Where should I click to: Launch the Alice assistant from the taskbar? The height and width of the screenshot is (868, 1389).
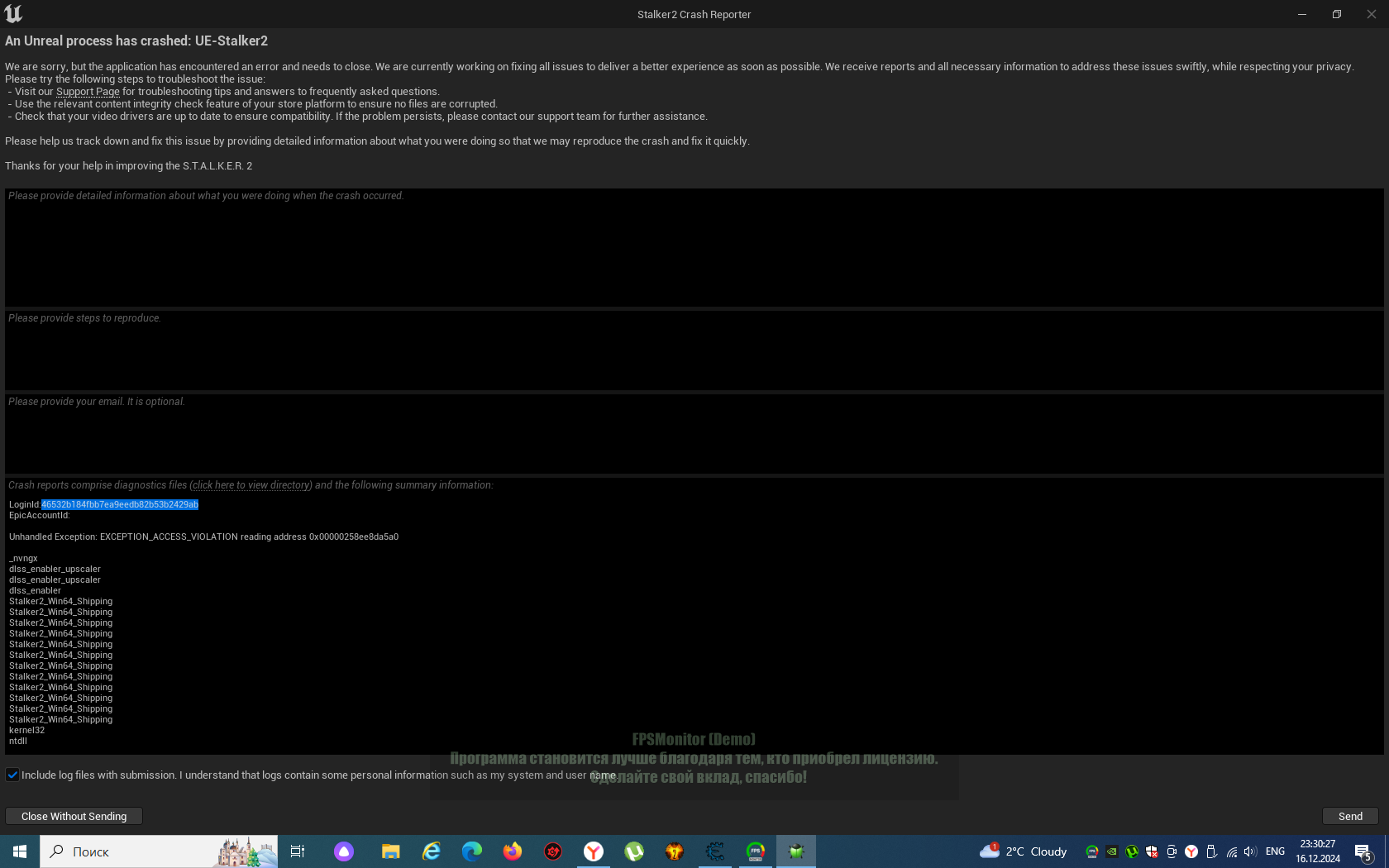click(344, 851)
